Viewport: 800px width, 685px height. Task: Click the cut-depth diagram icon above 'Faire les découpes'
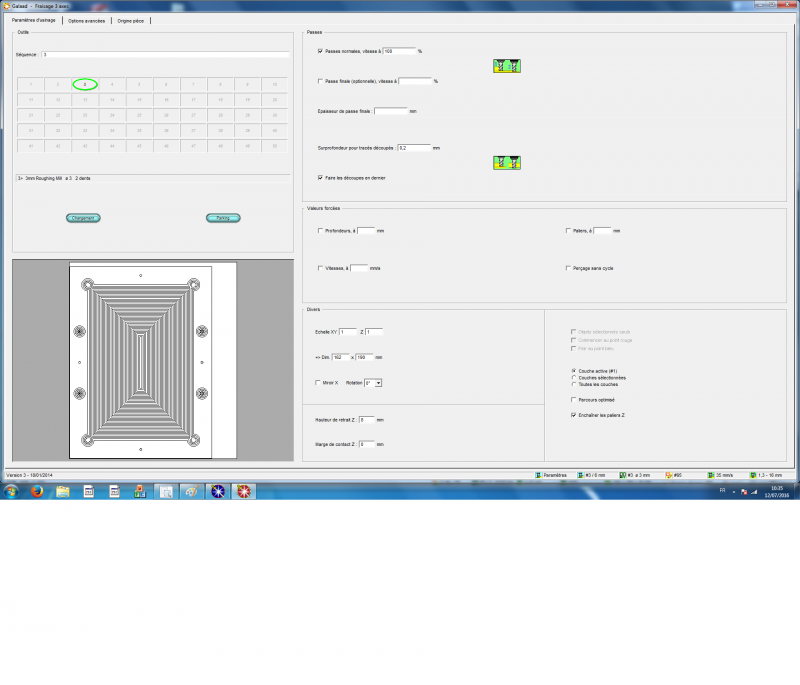[508, 162]
